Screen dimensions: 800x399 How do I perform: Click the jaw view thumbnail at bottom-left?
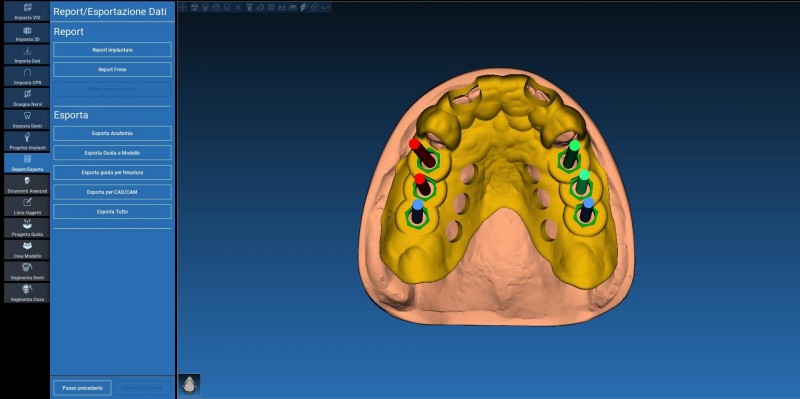click(x=189, y=385)
